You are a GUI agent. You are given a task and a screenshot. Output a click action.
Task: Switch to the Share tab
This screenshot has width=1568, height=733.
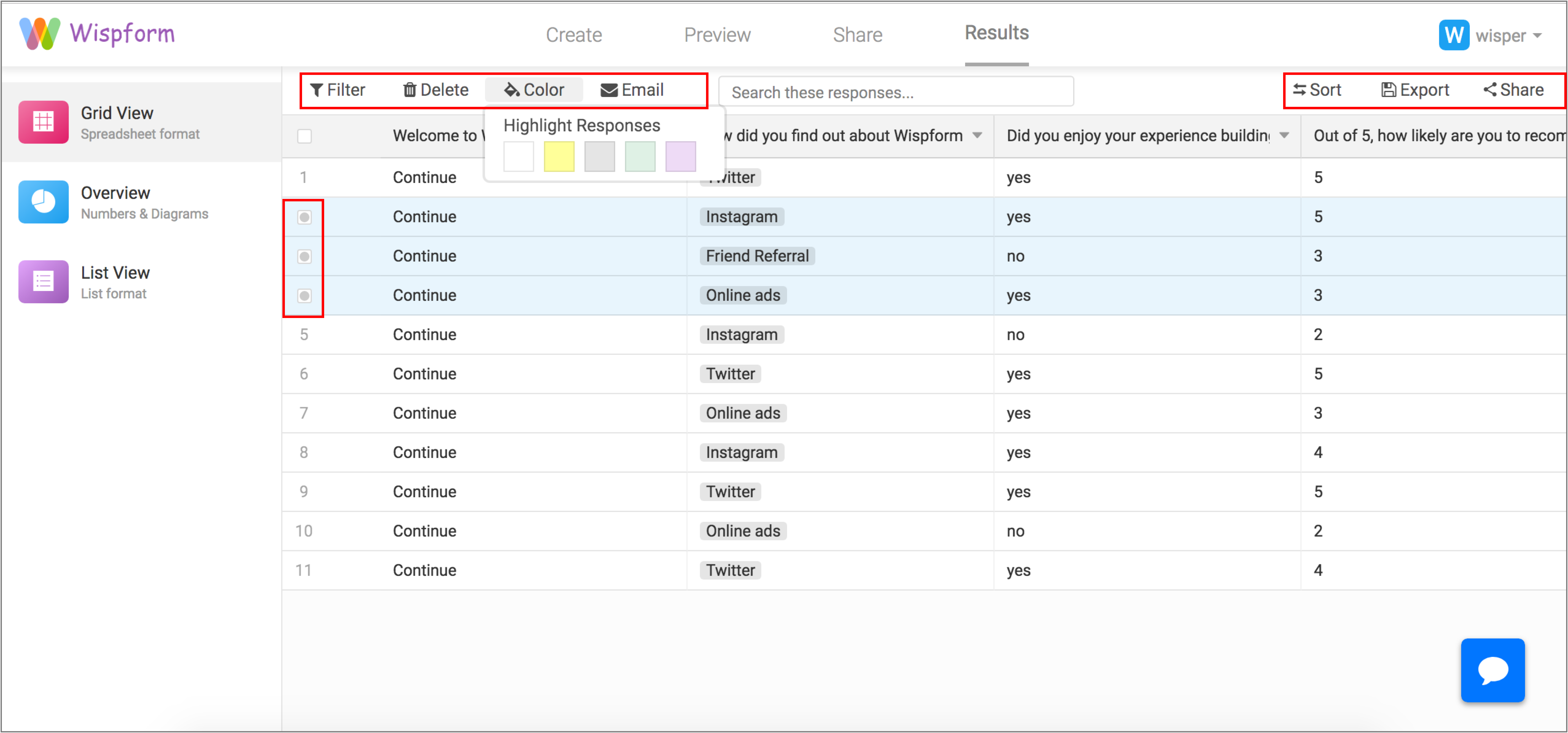point(857,35)
